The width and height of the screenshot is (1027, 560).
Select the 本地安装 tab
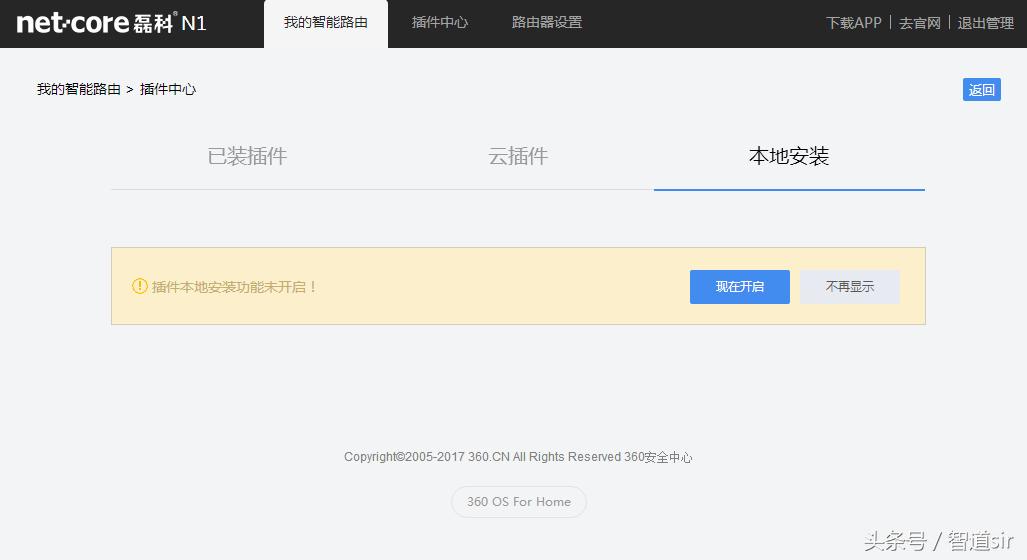(x=789, y=157)
